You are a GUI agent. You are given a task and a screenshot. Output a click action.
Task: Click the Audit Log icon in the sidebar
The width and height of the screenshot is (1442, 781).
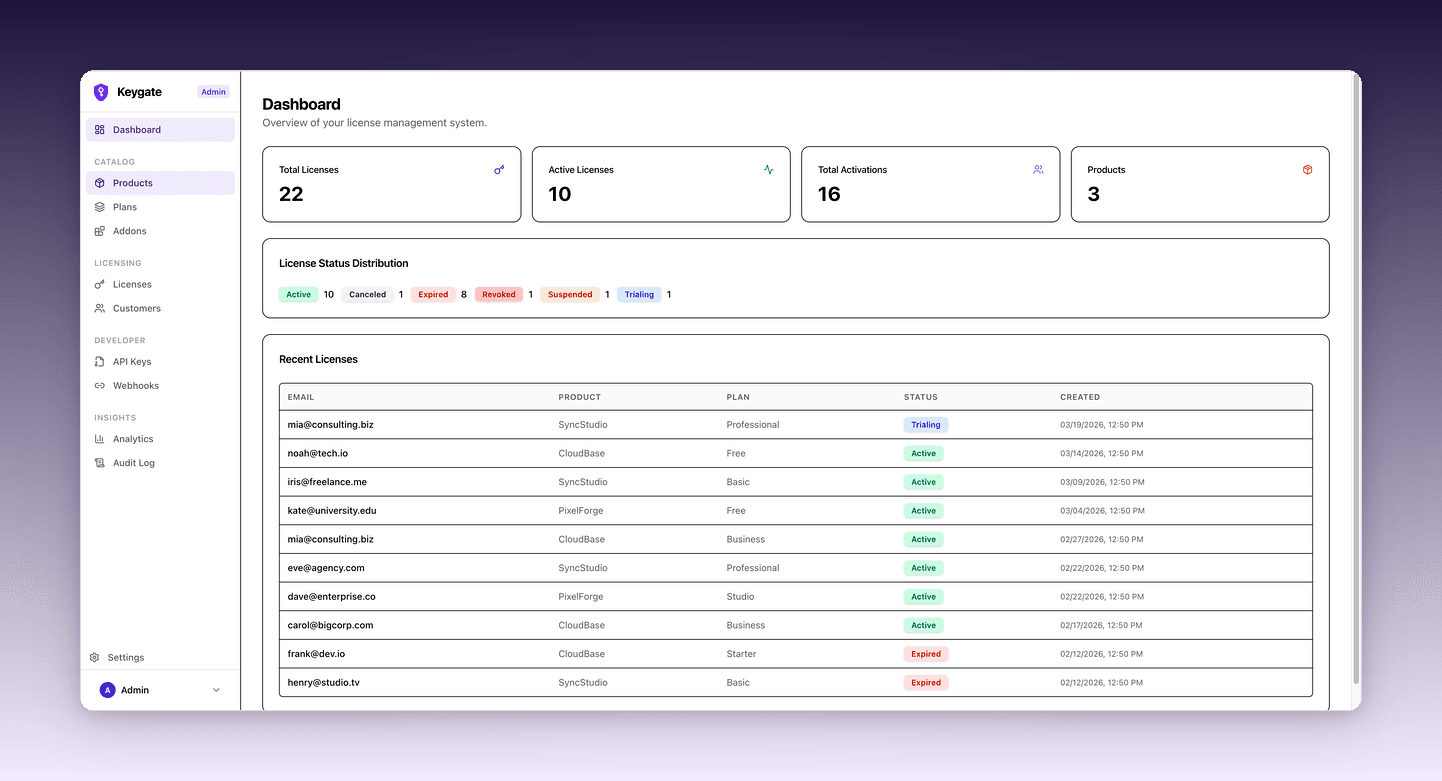coord(100,462)
